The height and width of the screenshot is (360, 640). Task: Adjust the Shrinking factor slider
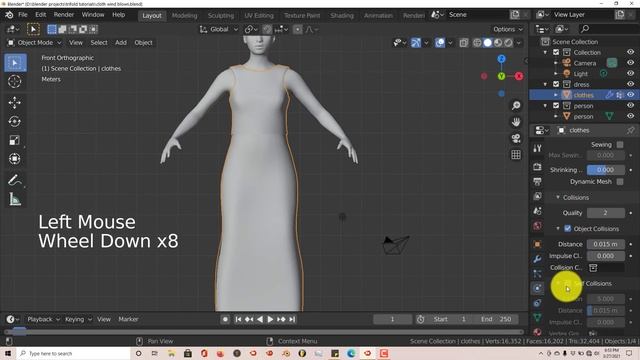pos(605,170)
